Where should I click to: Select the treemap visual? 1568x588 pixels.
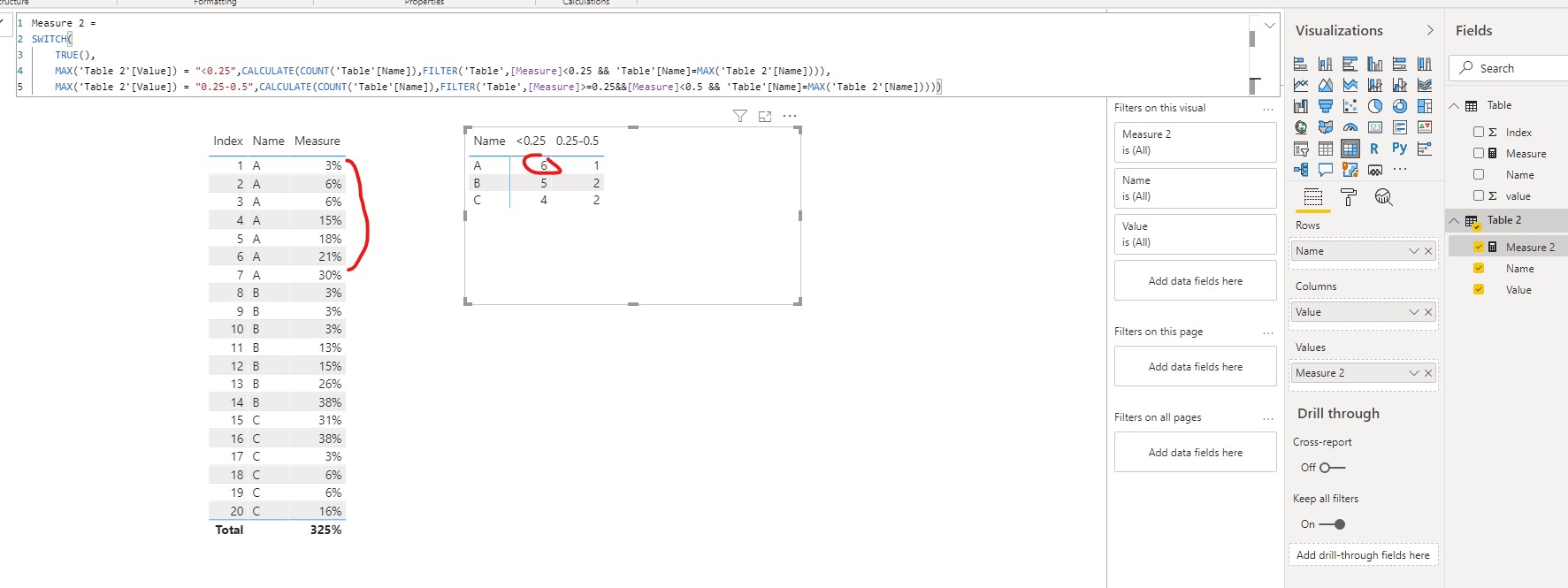tap(1424, 106)
